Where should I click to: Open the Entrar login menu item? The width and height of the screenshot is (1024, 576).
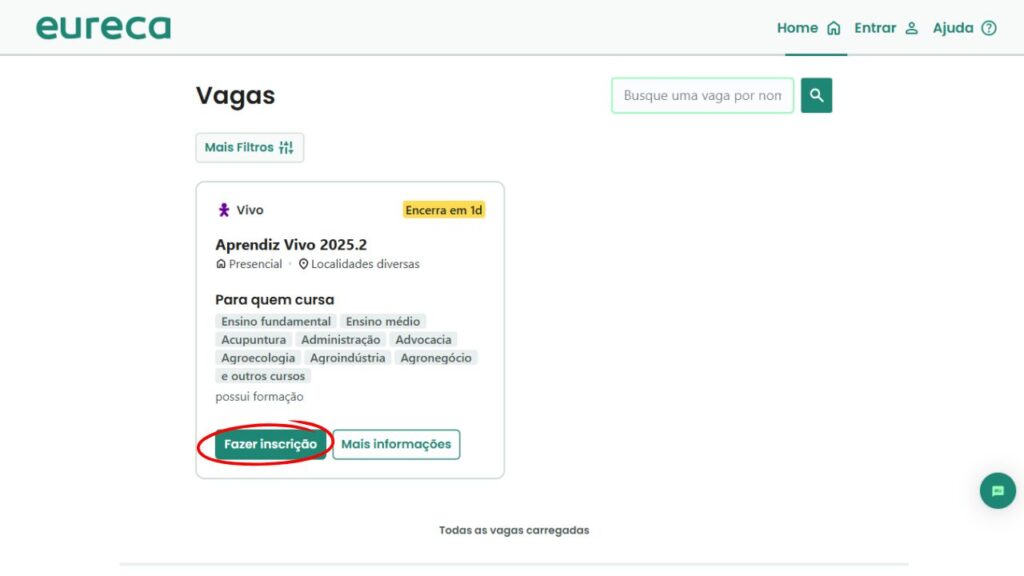[x=875, y=28]
